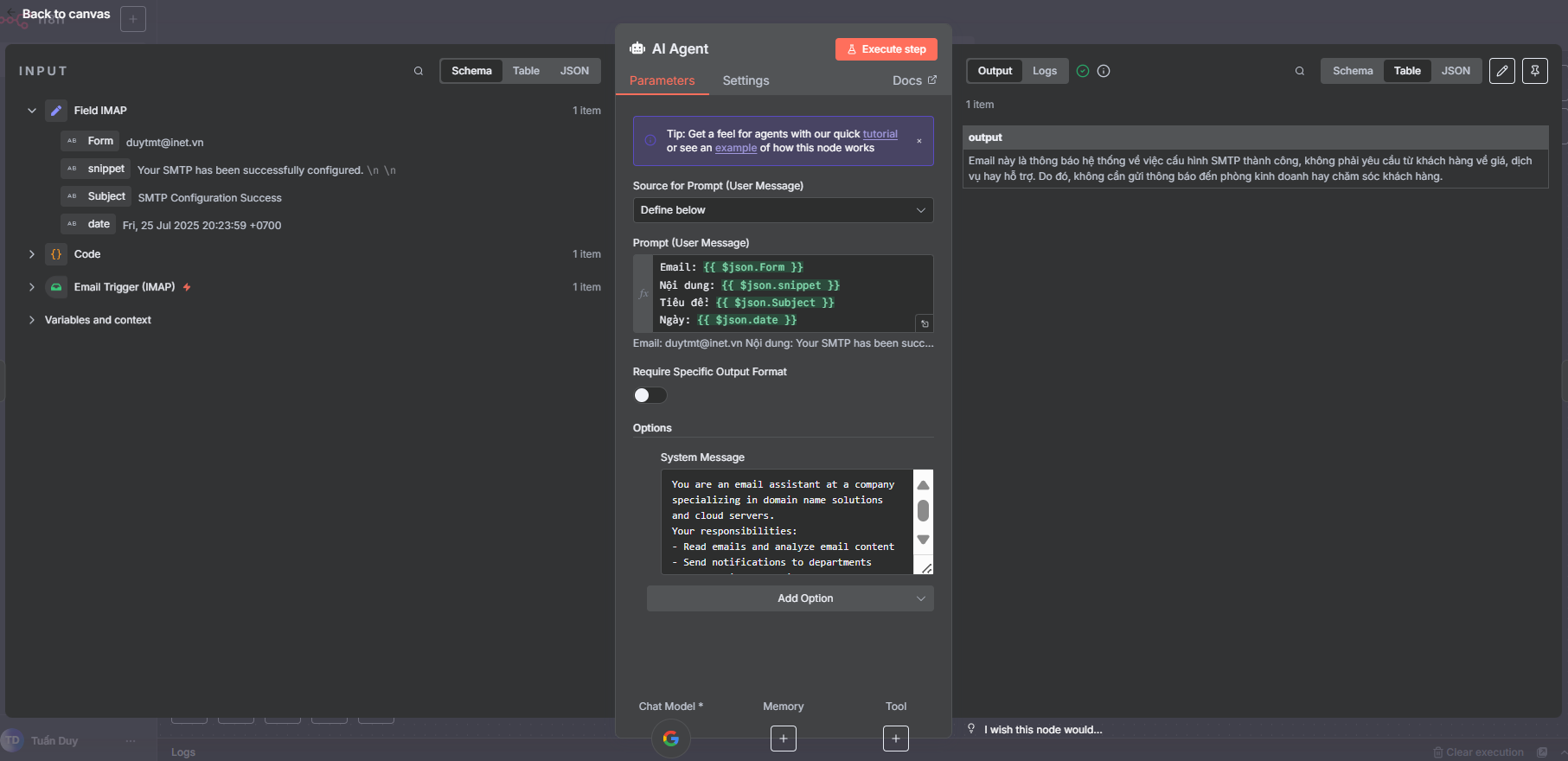
Task: Click the Code node curly braces icon
Action: (x=56, y=254)
